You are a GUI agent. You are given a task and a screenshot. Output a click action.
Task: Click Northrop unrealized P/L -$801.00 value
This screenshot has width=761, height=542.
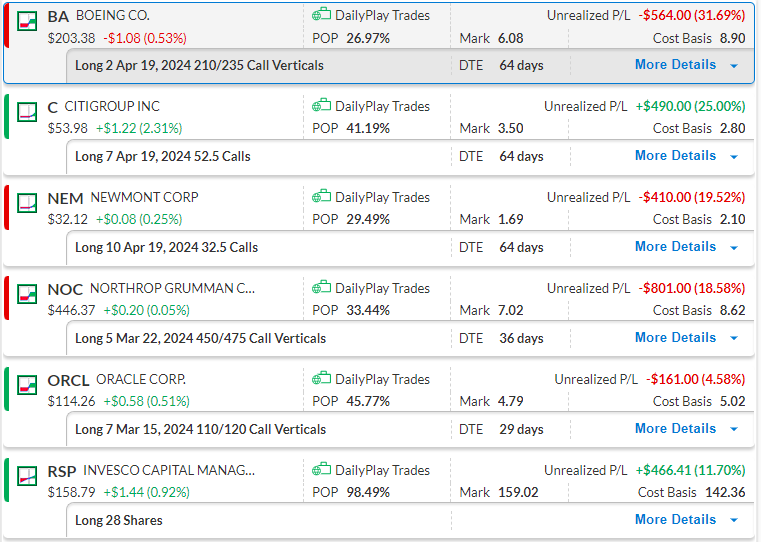point(692,288)
